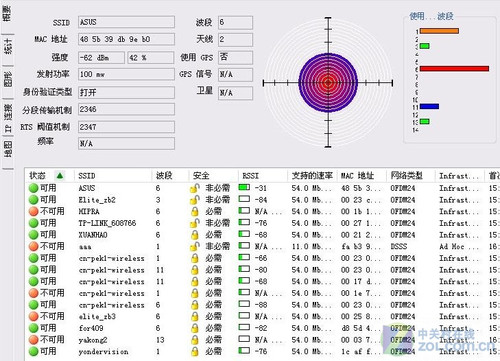Click the open padlock icon for Elite_zb2

(x=195, y=200)
